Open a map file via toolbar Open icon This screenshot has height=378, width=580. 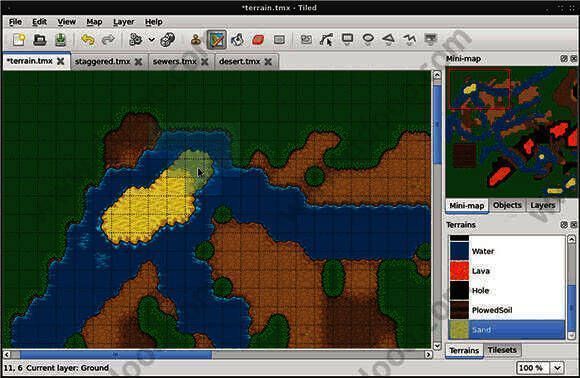point(40,40)
